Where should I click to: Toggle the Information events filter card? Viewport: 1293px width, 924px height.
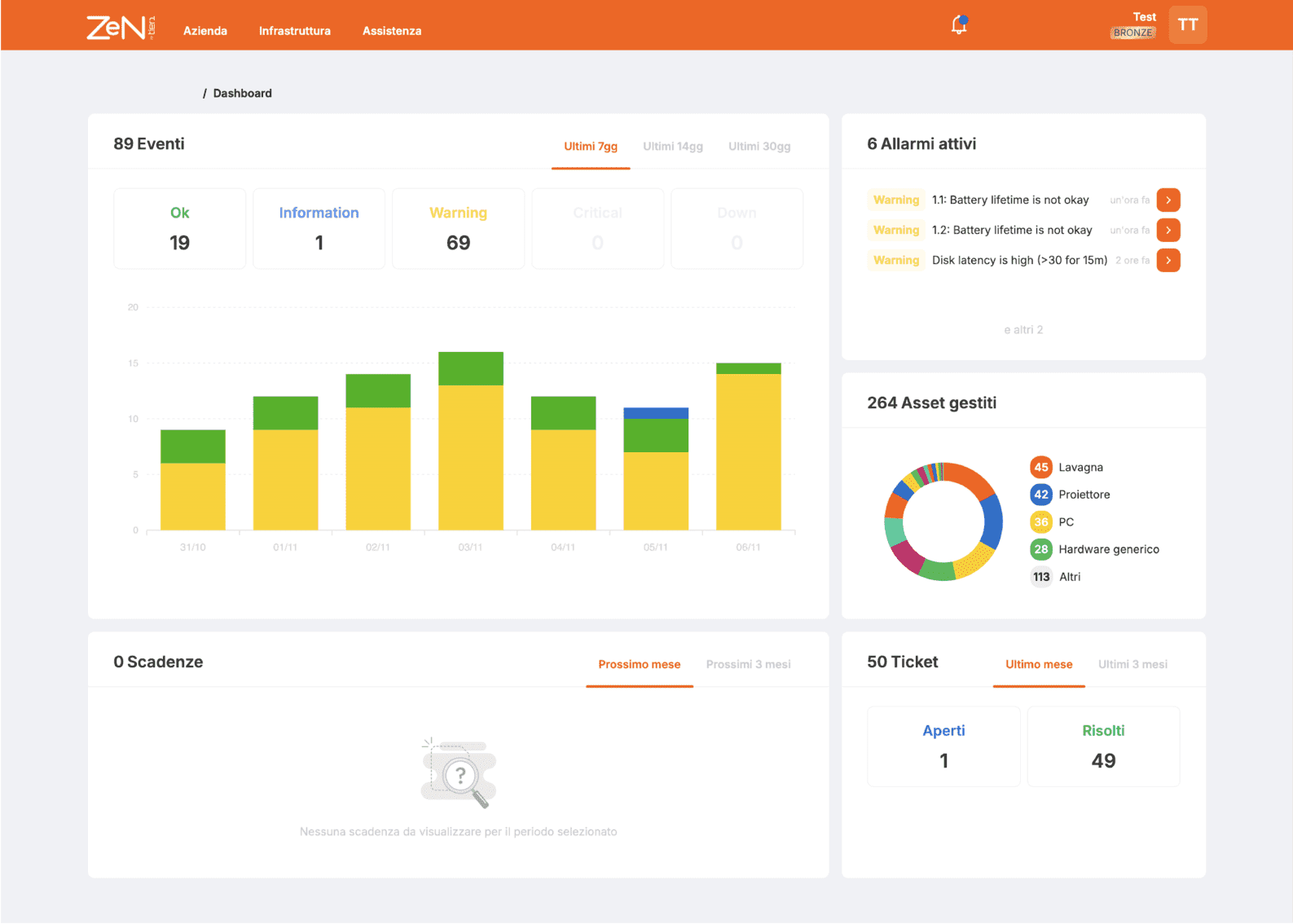[x=319, y=228]
